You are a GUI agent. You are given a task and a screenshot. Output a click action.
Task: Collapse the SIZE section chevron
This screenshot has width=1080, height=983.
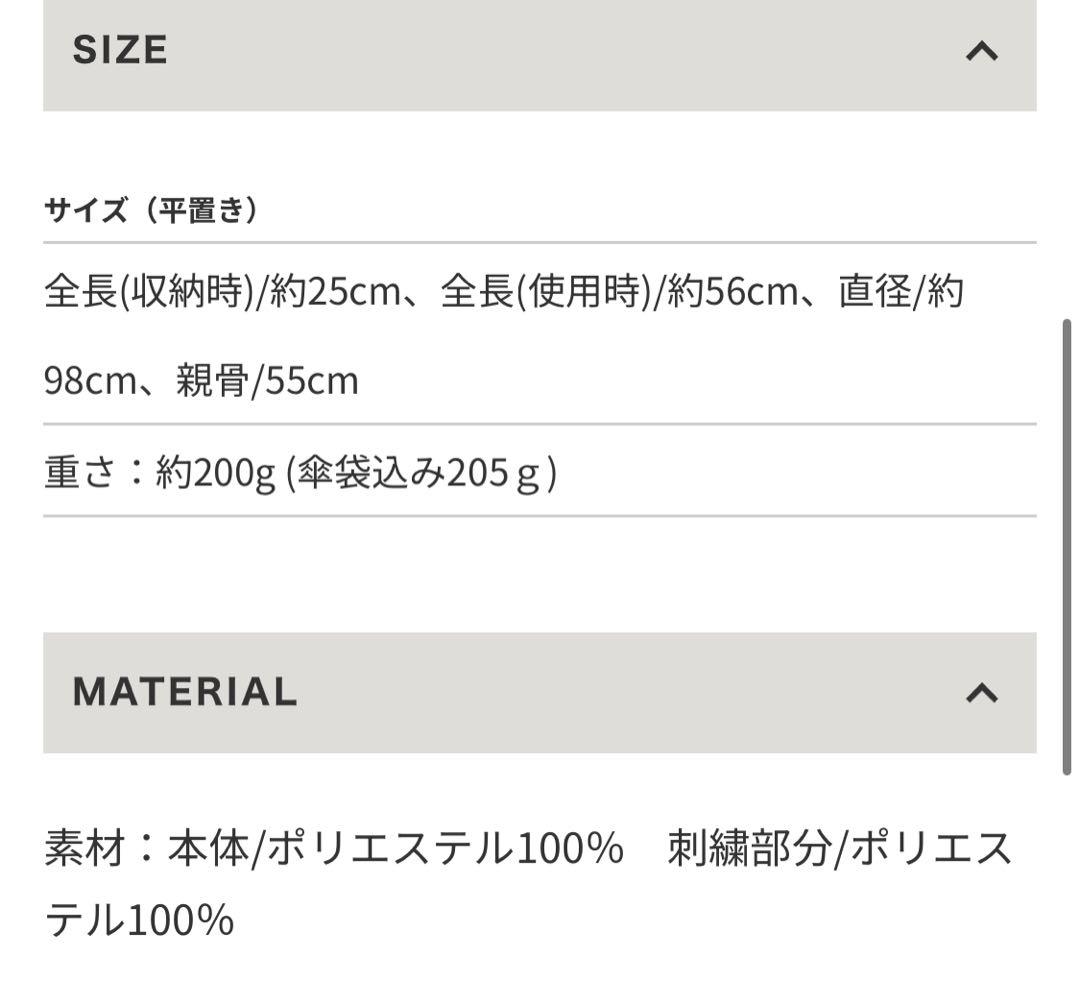981,51
